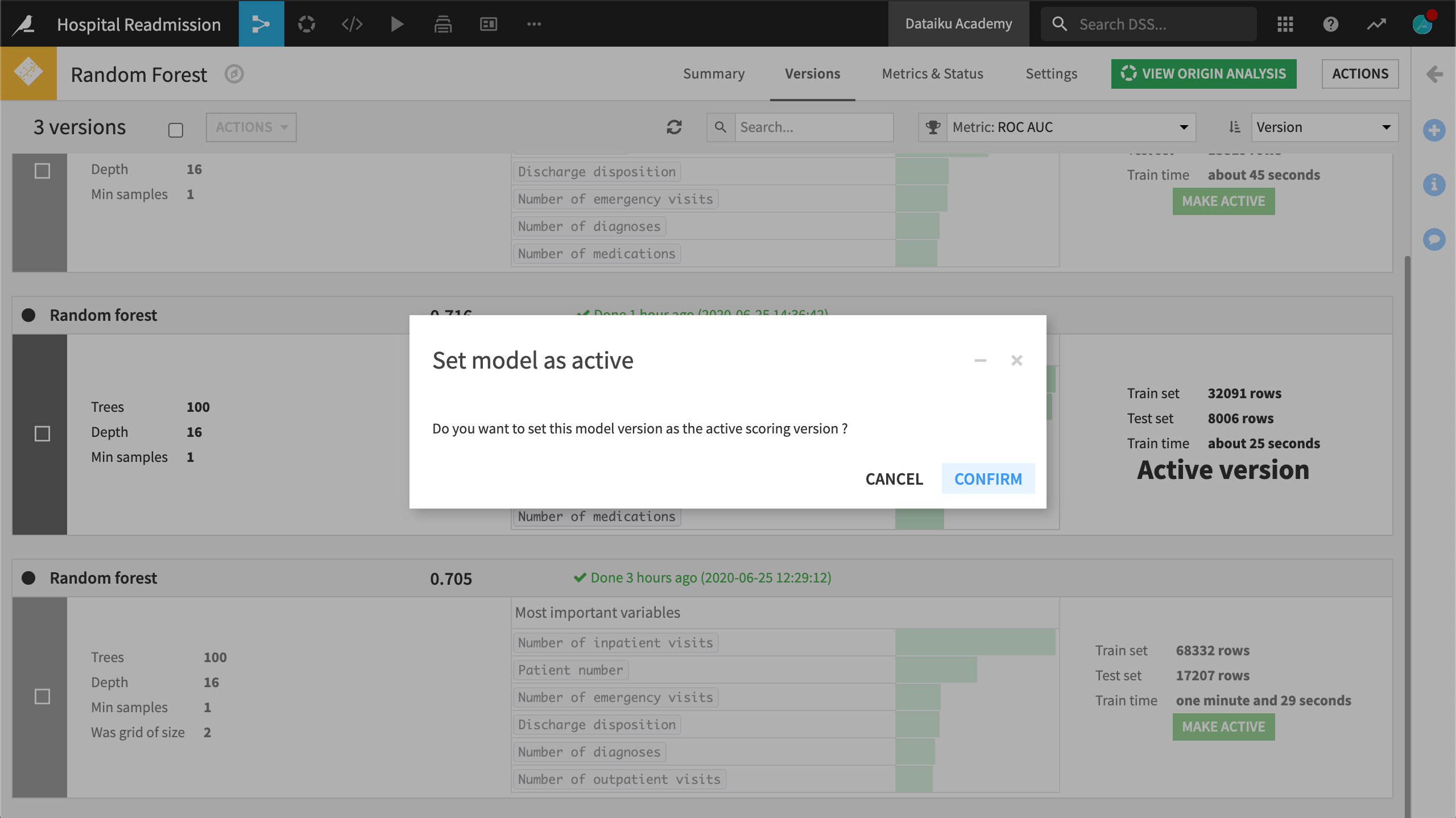Viewport: 1456px width, 818px height.
Task: Click the trophy metric icon
Action: pos(933,127)
